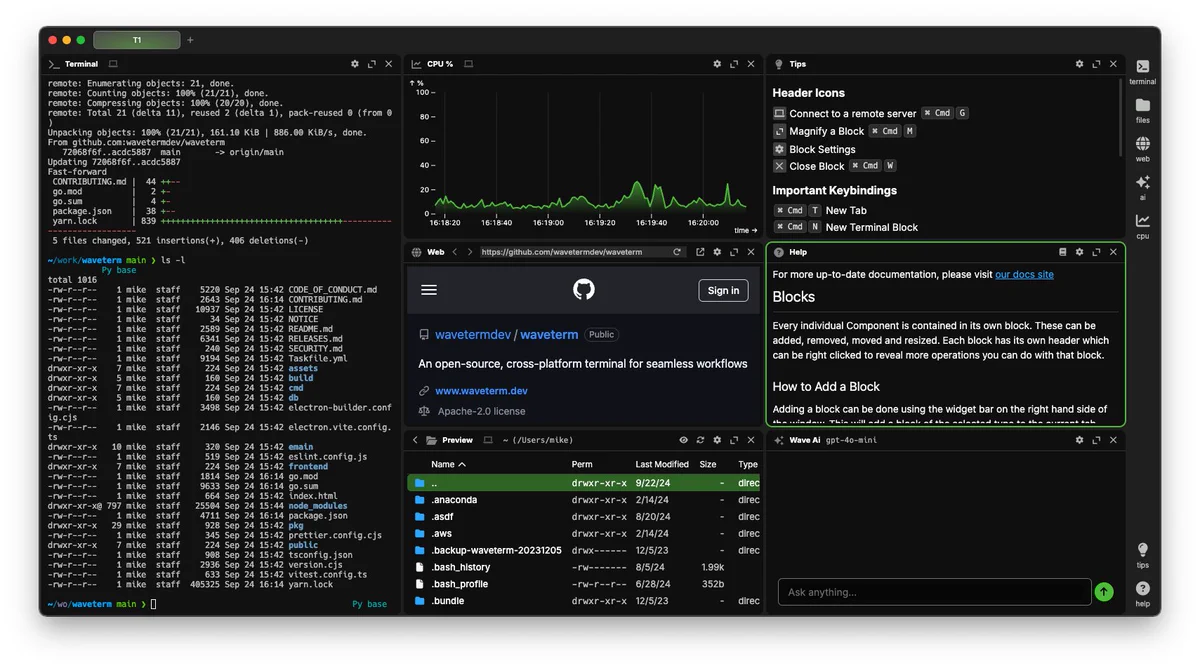Open Preview block settings gear
The width and height of the screenshot is (1200, 668).
[x=717, y=440]
